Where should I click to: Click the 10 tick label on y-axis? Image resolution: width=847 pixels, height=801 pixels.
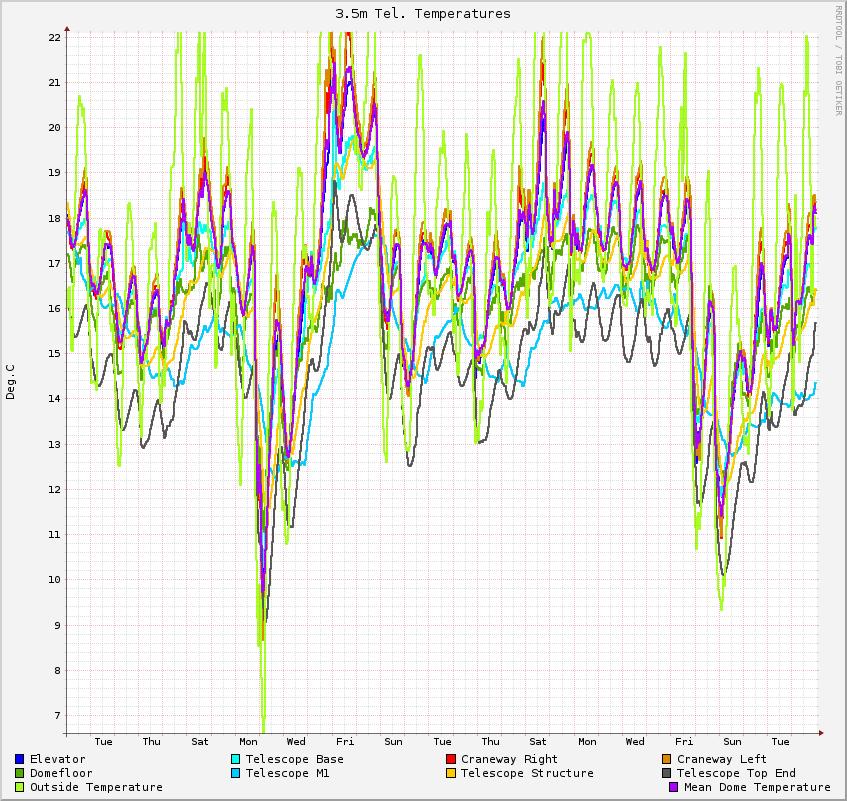click(x=55, y=580)
